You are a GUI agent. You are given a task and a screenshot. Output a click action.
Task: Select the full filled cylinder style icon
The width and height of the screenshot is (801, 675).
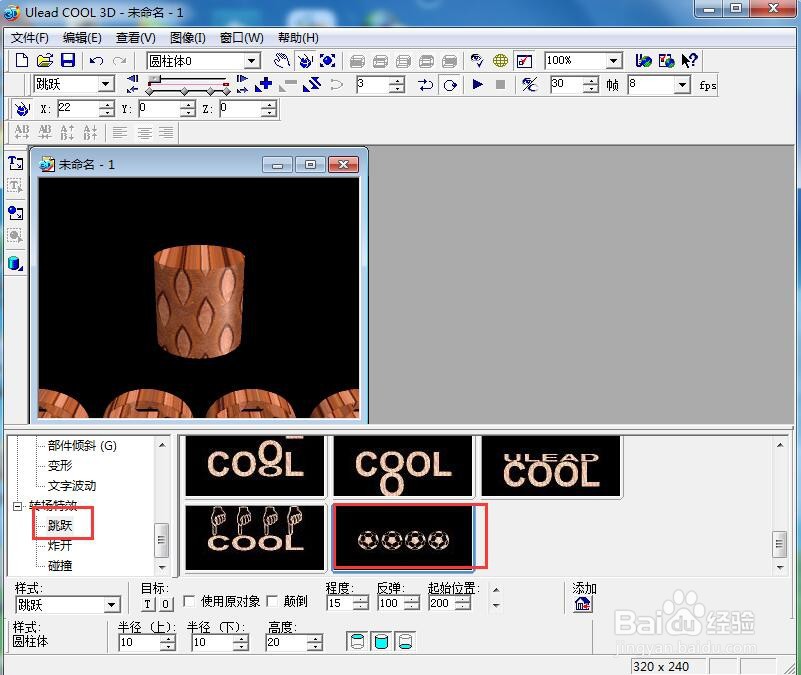(x=381, y=641)
